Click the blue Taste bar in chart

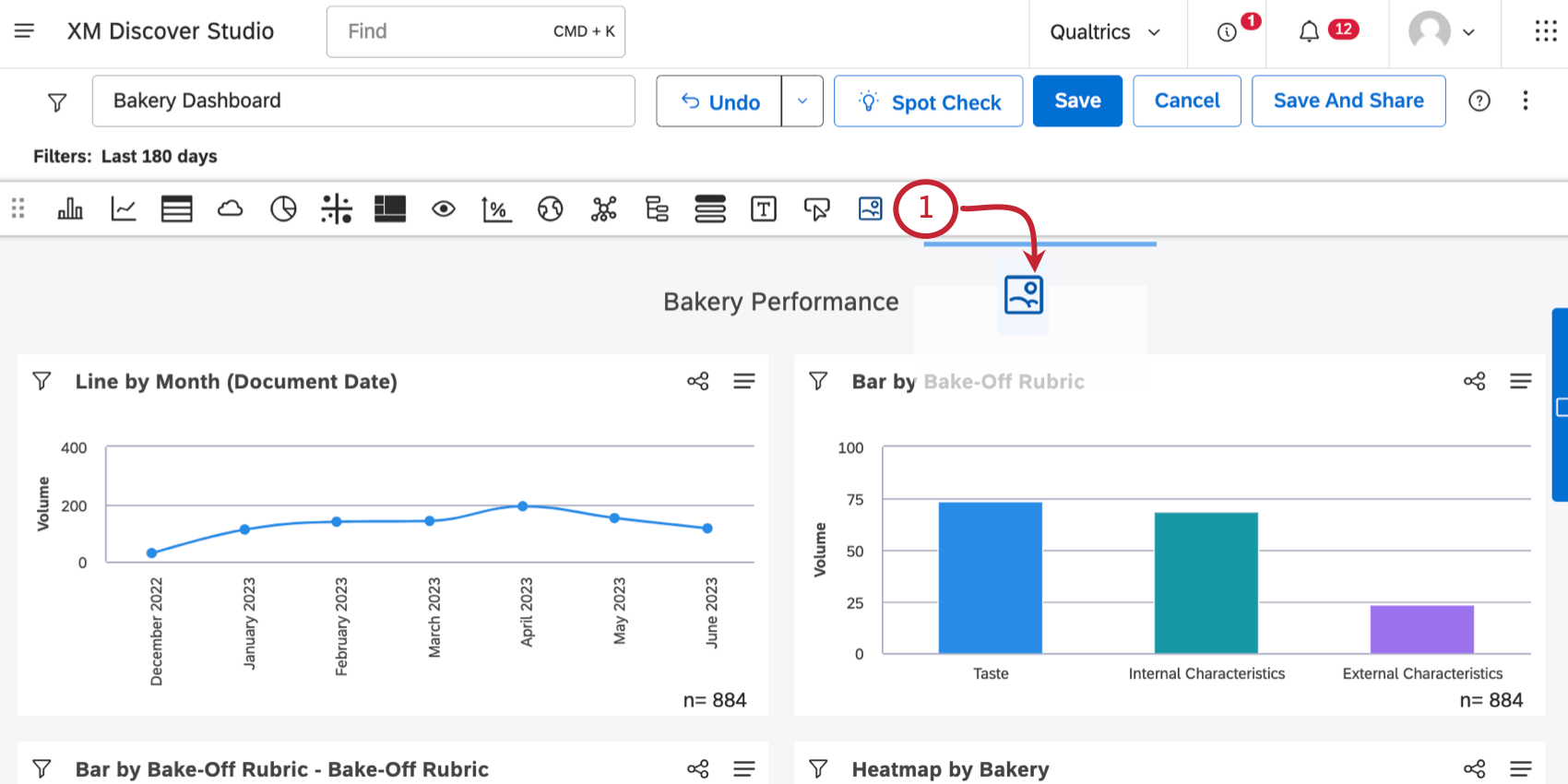click(990, 577)
